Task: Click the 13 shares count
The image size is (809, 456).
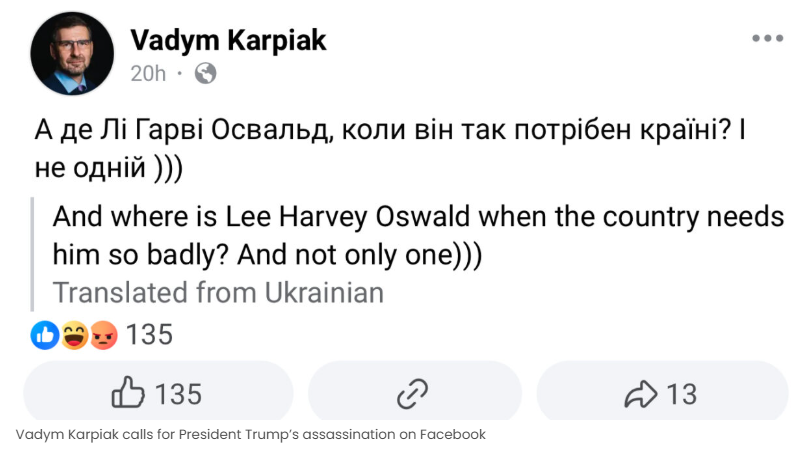Action: [681, 395]
